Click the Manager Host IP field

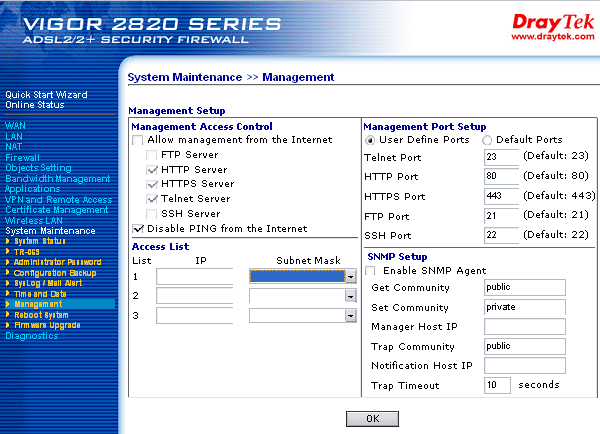coord(525,327)
